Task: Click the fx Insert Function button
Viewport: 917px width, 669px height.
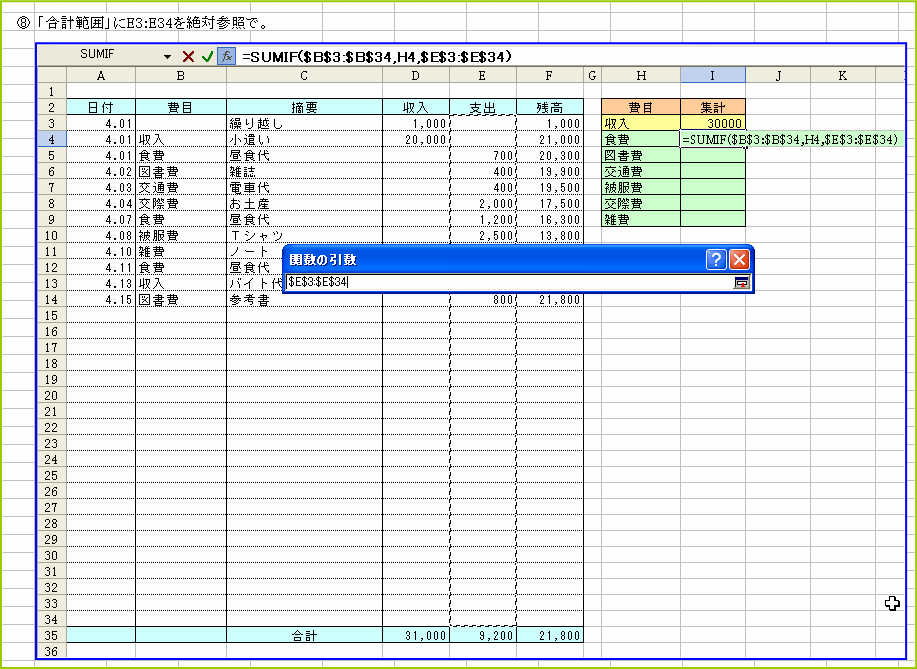Action: [226, 57]
